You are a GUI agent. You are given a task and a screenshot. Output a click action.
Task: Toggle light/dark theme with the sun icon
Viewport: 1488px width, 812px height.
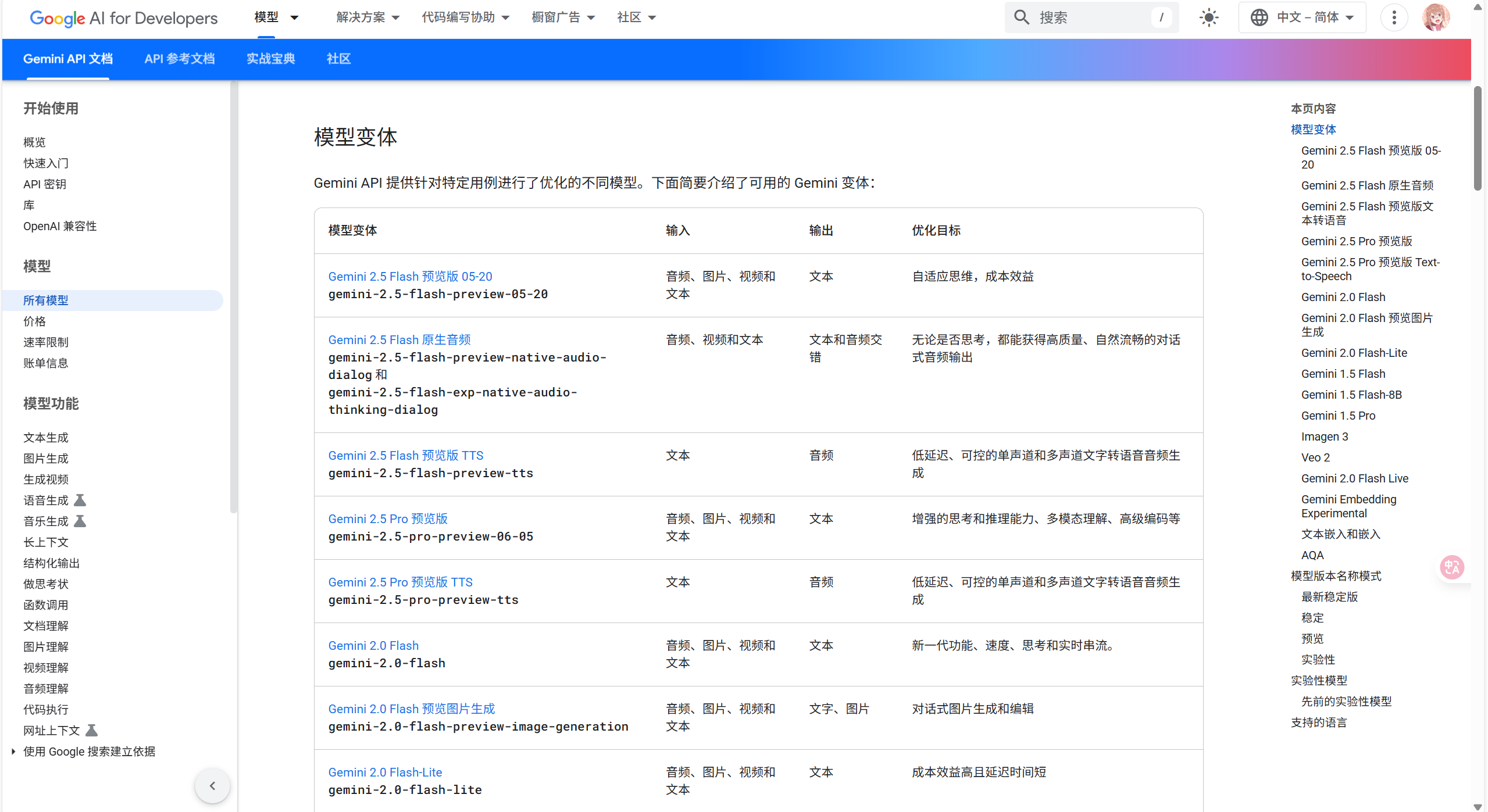(x=1209, y=17)
